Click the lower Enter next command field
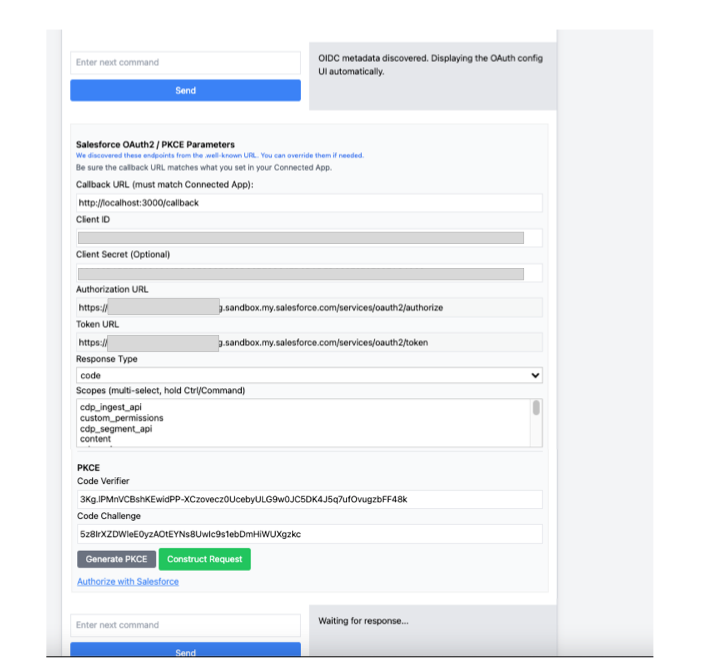The width and height of the screenshot is (706, 671). (185, 625)
